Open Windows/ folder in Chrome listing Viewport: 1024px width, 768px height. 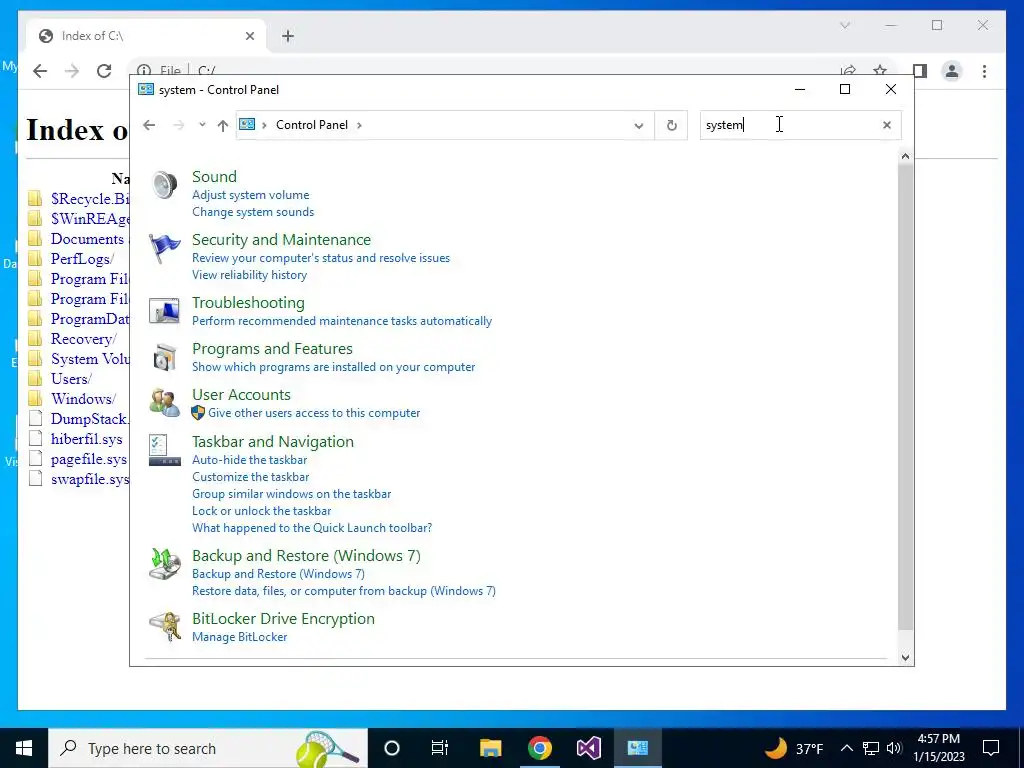tap(84, 399)
